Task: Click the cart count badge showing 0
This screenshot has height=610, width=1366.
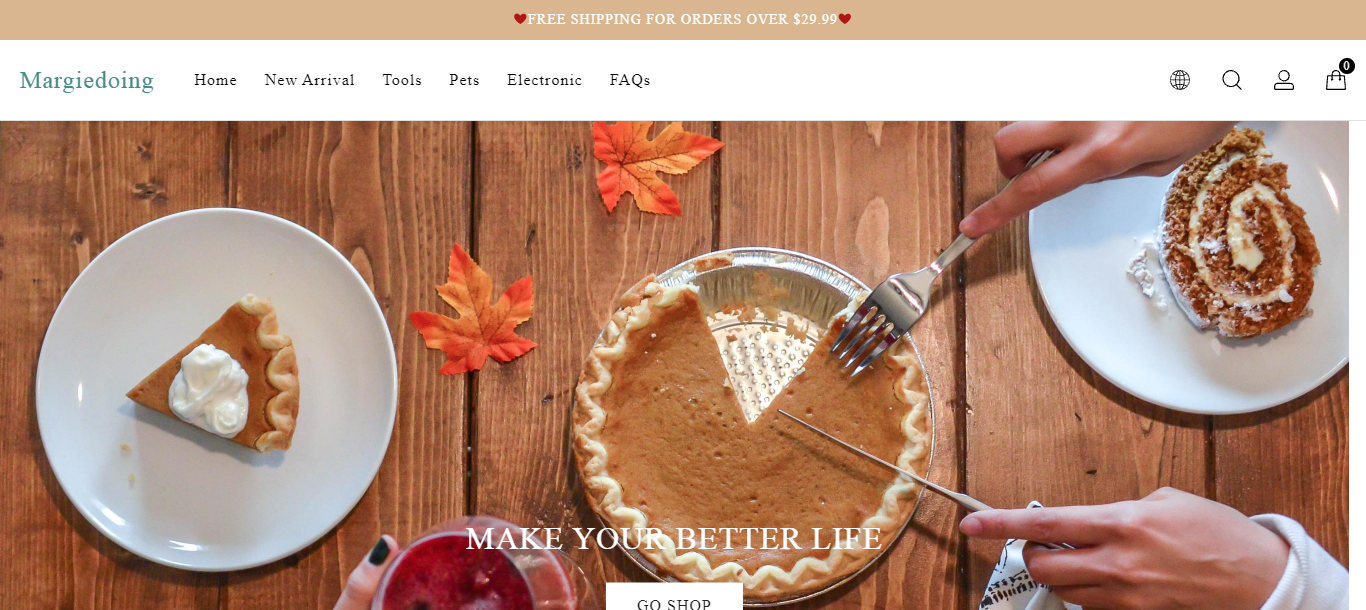Action: pos(1347,66)
